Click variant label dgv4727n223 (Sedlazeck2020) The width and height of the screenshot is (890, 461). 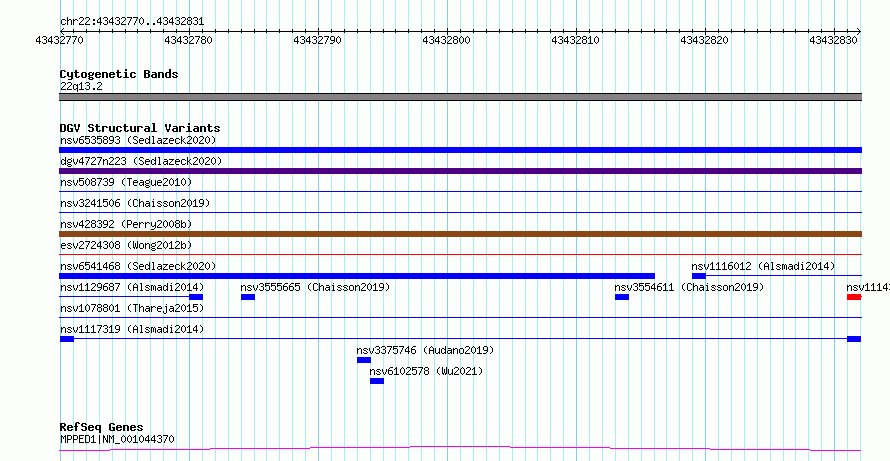pos(141,161)
